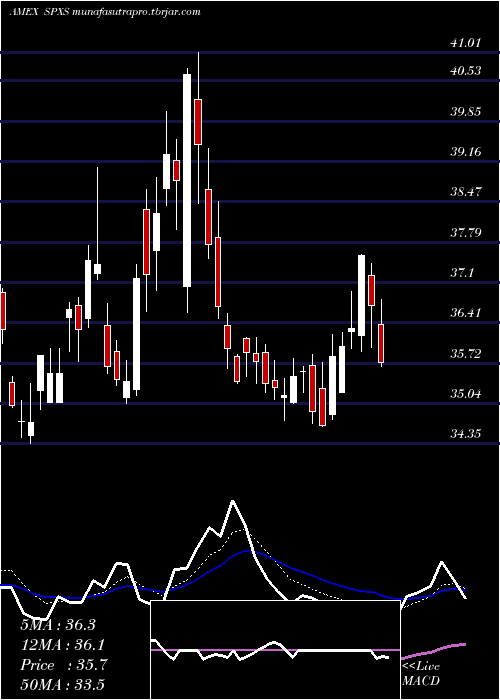Click the 40.53 price level label

466,71
